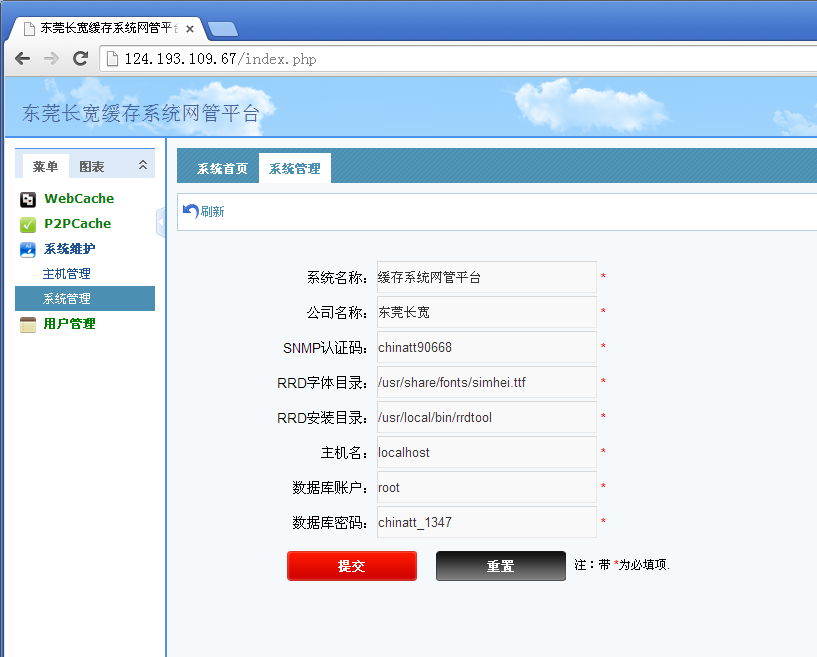The image size is (817, 657).
Task: Click the WebCache menu icon
Action: (x=28, y=199)
